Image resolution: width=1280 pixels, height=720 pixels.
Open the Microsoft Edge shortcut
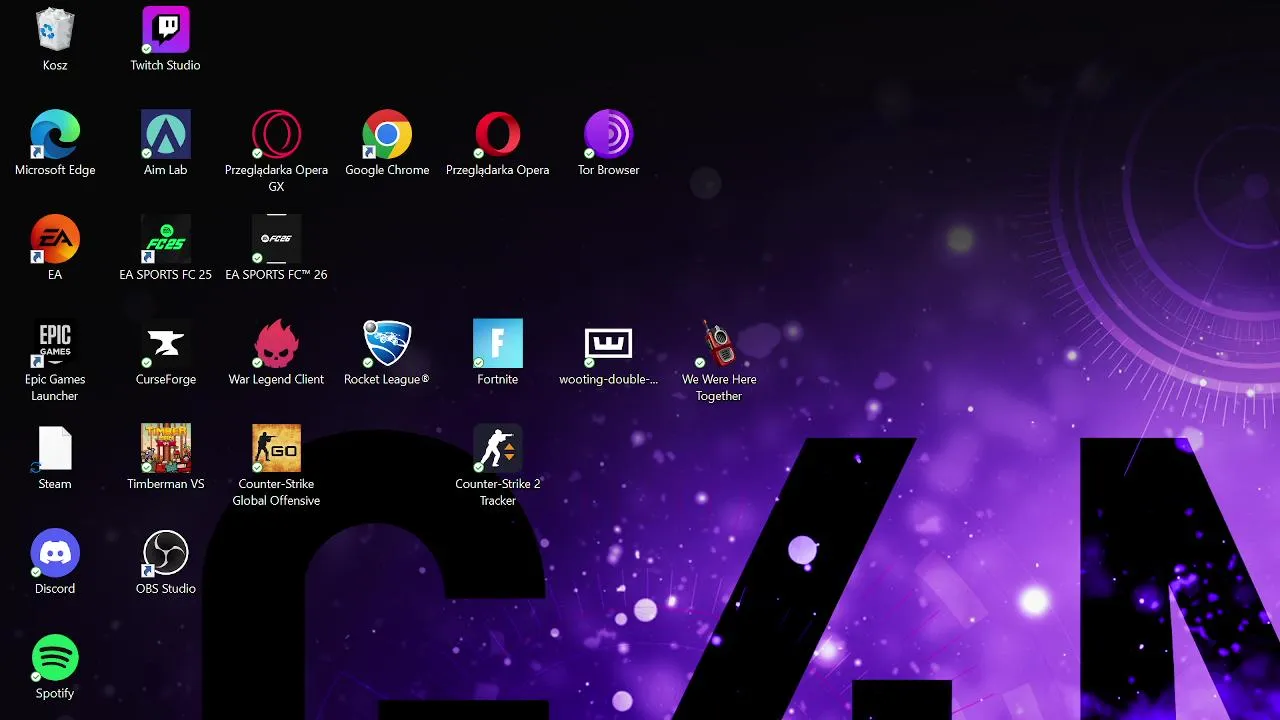55,134
